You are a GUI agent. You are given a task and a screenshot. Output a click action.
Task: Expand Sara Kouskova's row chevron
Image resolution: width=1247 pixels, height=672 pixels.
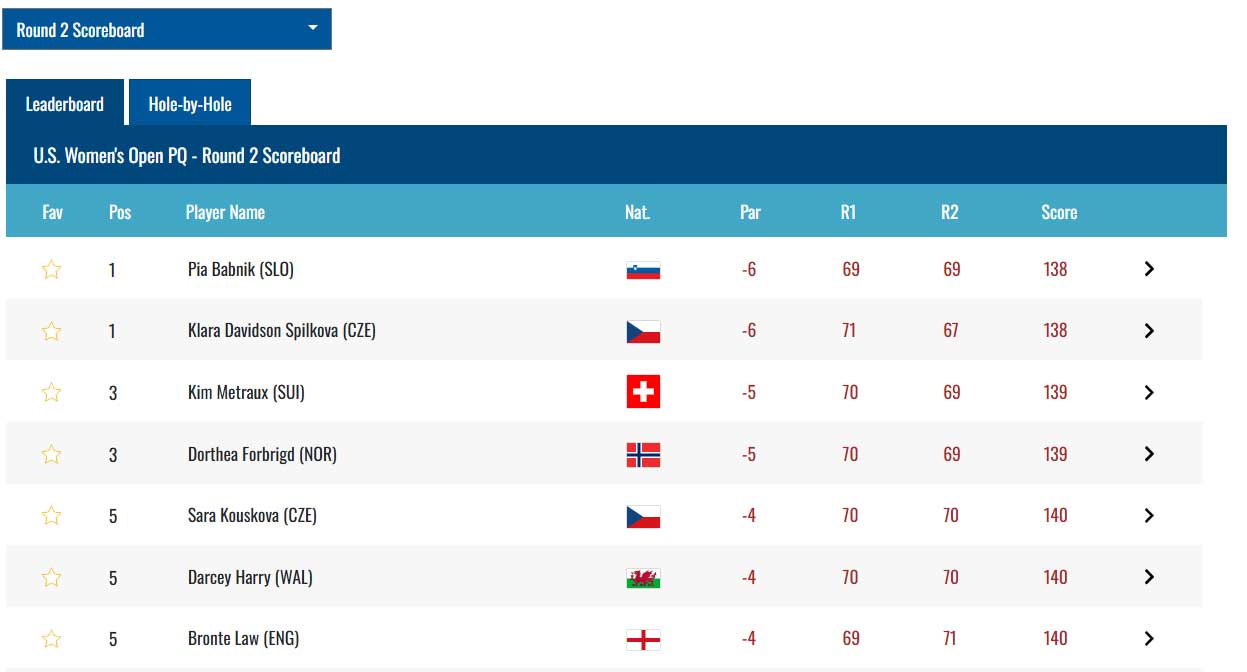(x=1149, y=516)
